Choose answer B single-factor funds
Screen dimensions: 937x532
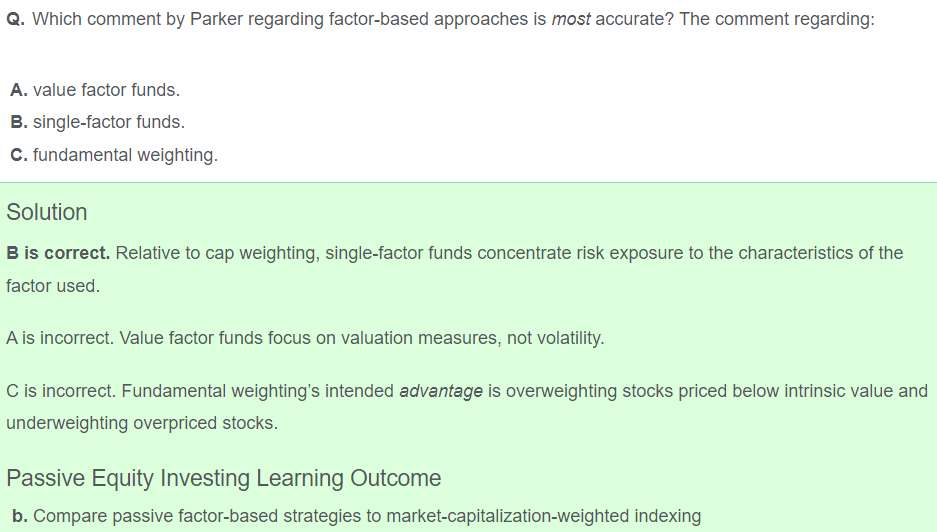pyautogui.click(x=108, y=122)
